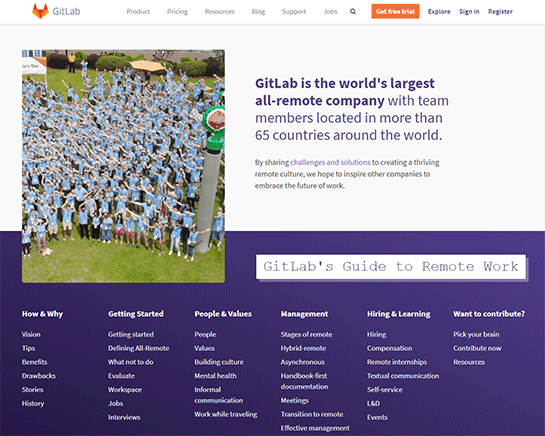Click the People & Values heading

(x=223, y=314)
